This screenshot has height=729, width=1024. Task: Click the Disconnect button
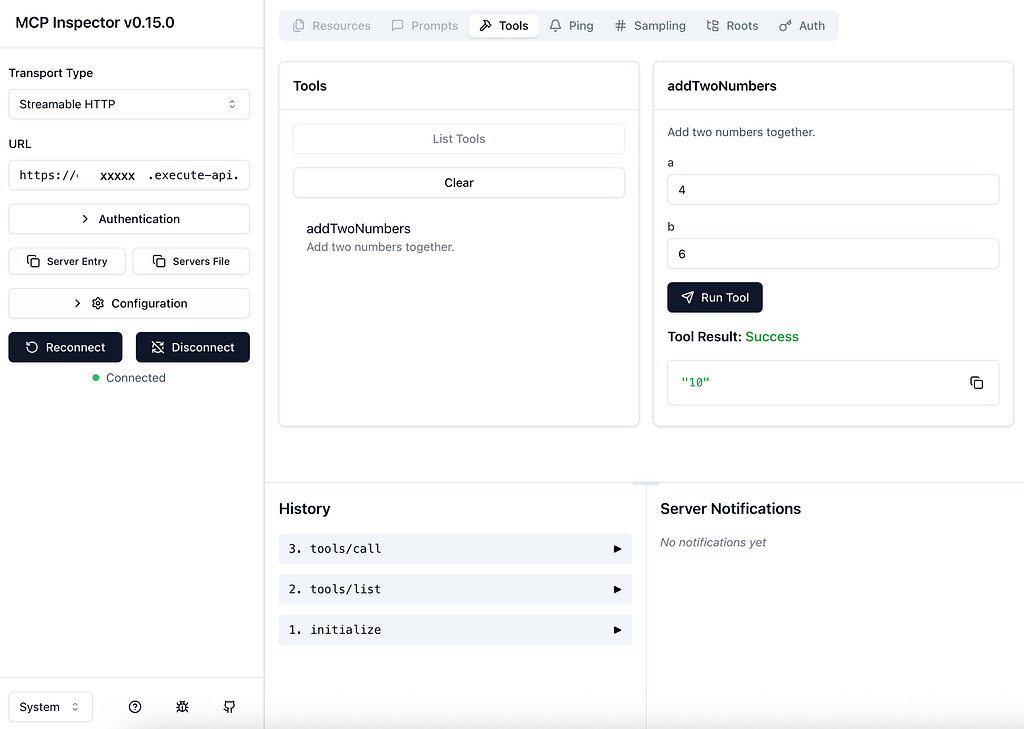(x=193, y=348)
